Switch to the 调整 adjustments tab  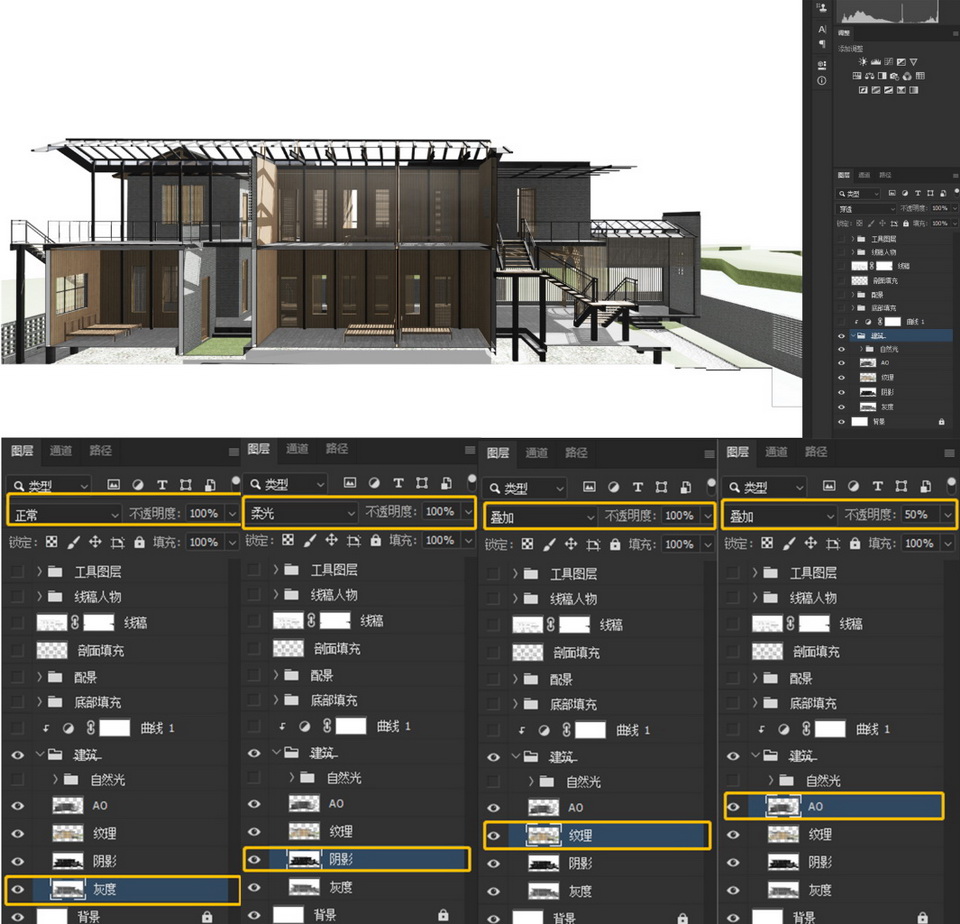coord(845,33)
